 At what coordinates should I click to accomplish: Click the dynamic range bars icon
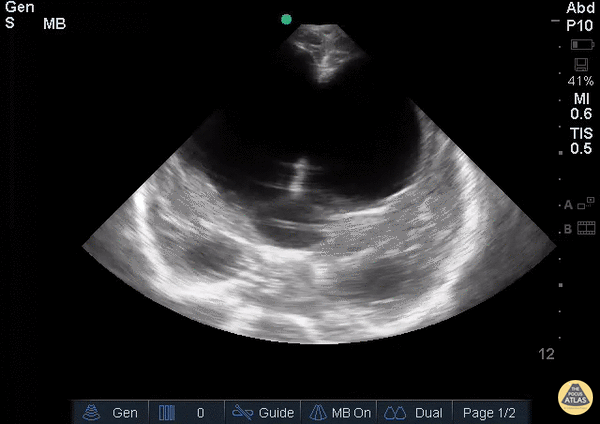167,413
